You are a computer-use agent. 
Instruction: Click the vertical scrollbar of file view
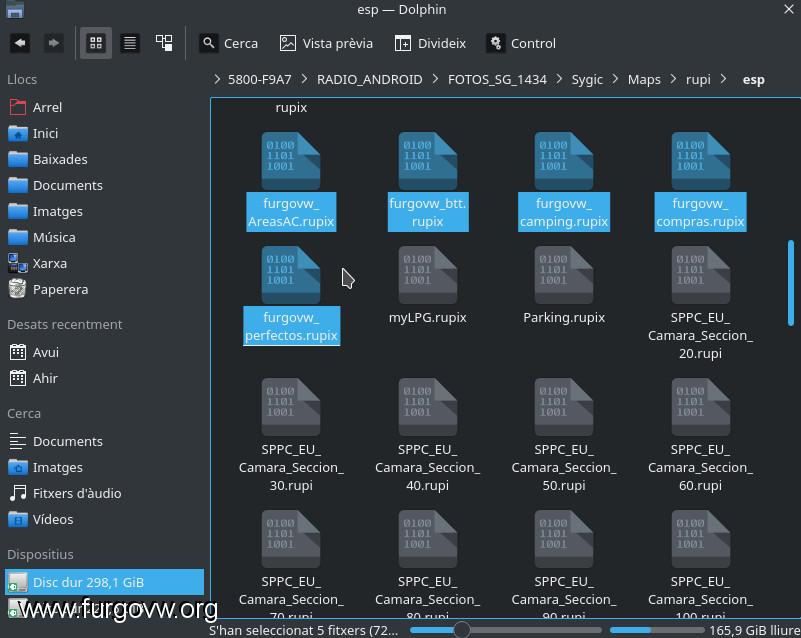[791, 283]
